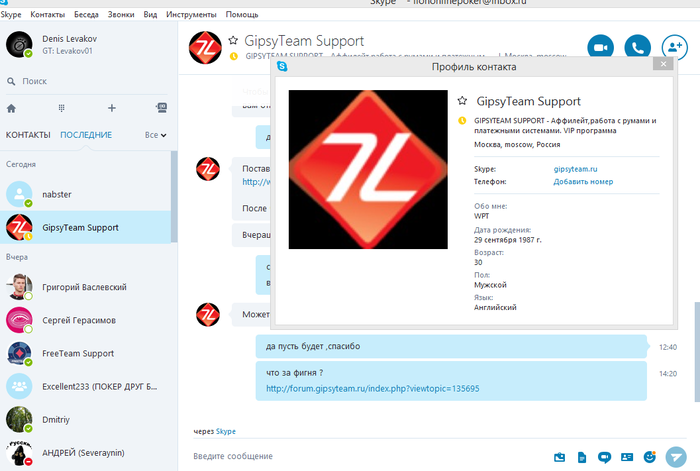
Task: Open the Skype menu
Action: pyautogui.click(x=11, y=14)
